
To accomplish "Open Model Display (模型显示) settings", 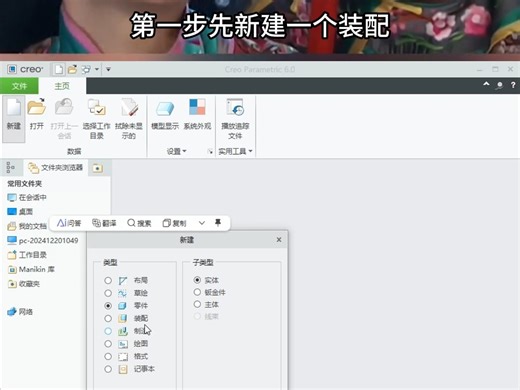I will 165,114.
